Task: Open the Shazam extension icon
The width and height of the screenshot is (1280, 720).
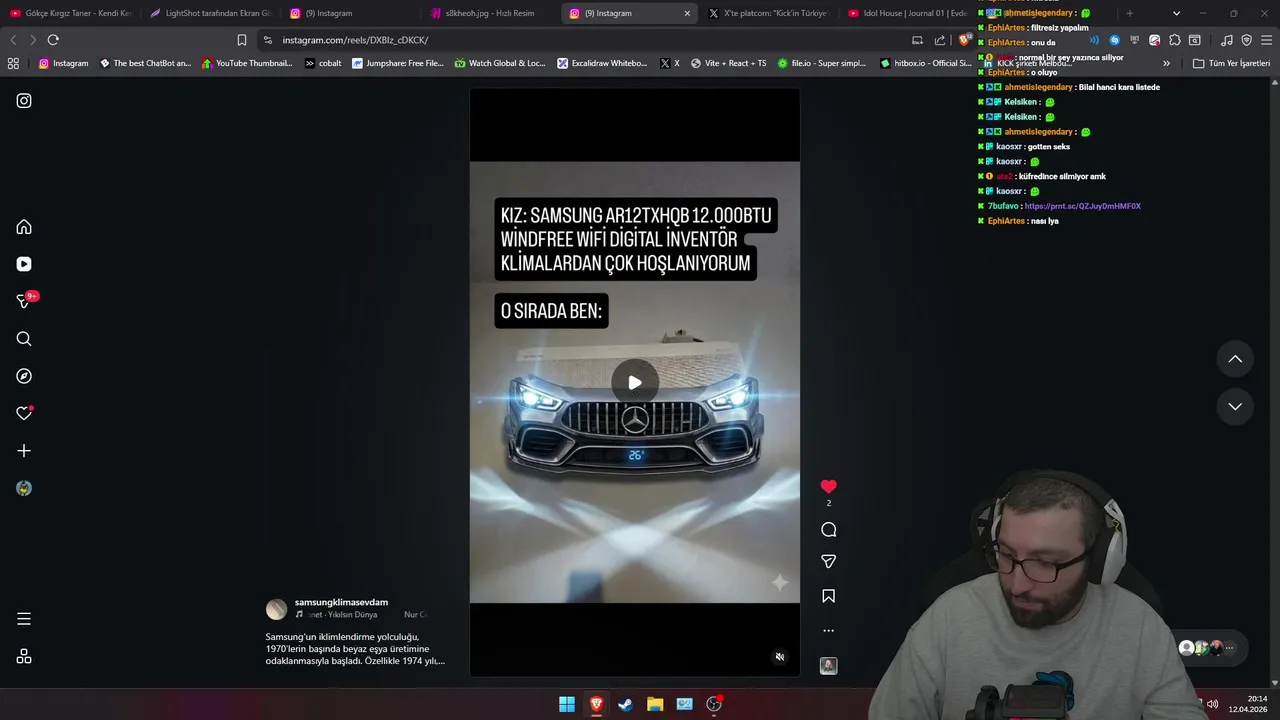Action: pyautogui.click(x=1114, y=40)
